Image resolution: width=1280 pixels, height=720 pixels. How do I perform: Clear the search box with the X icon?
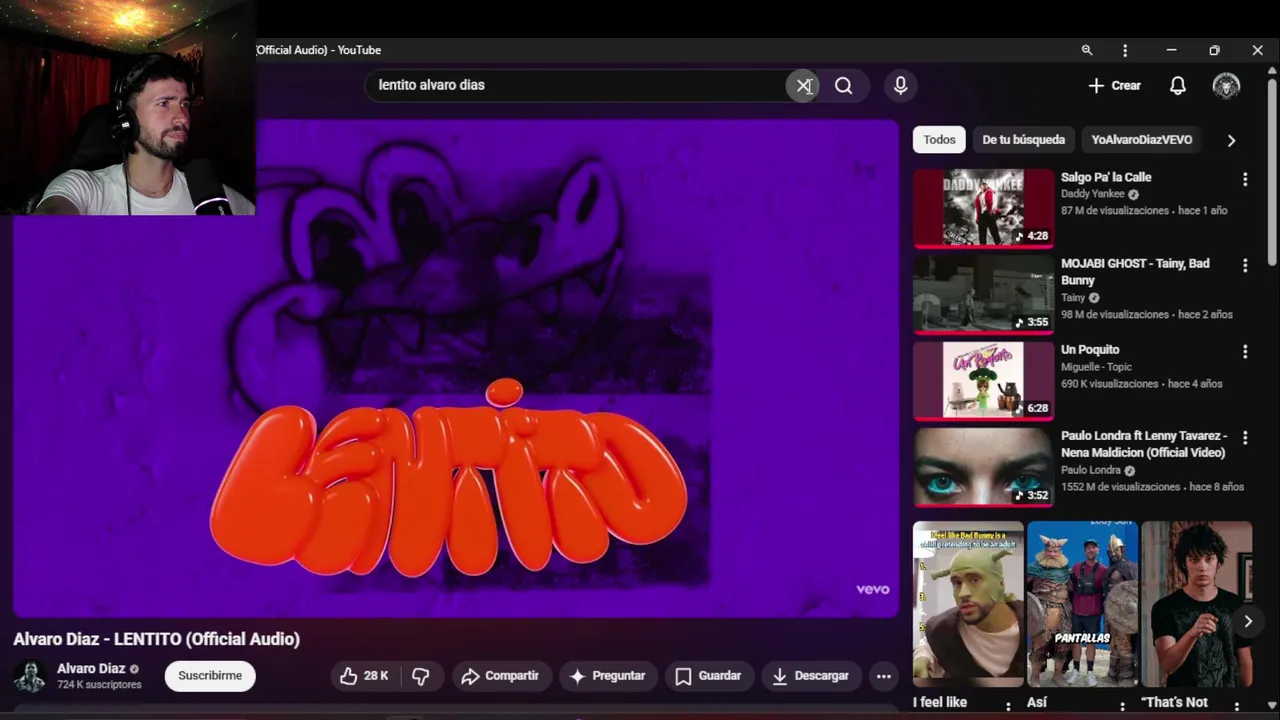[803, 86]
